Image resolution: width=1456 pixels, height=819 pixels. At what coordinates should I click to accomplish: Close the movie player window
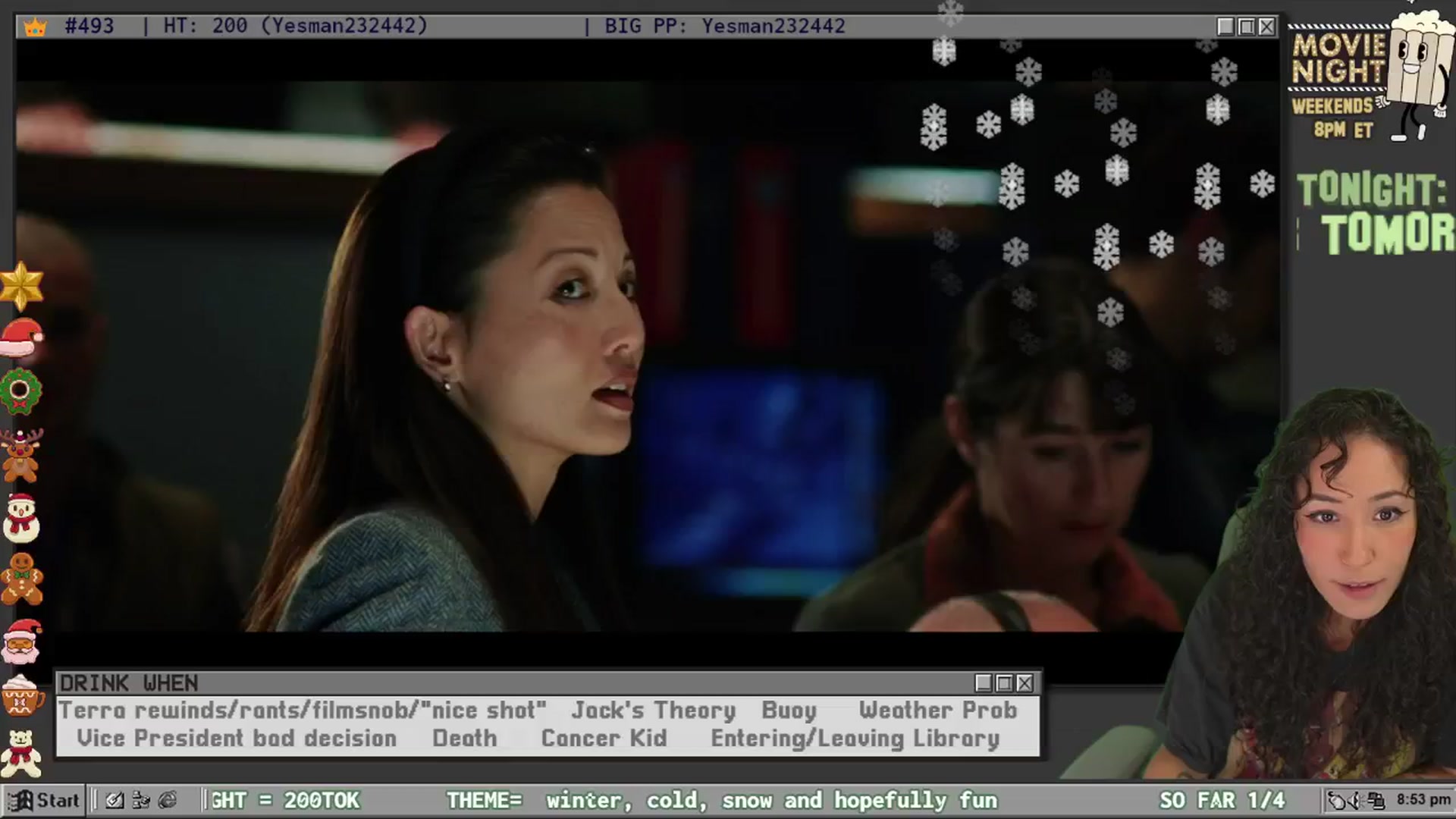pyautogui.click(x=1266, y=27)
